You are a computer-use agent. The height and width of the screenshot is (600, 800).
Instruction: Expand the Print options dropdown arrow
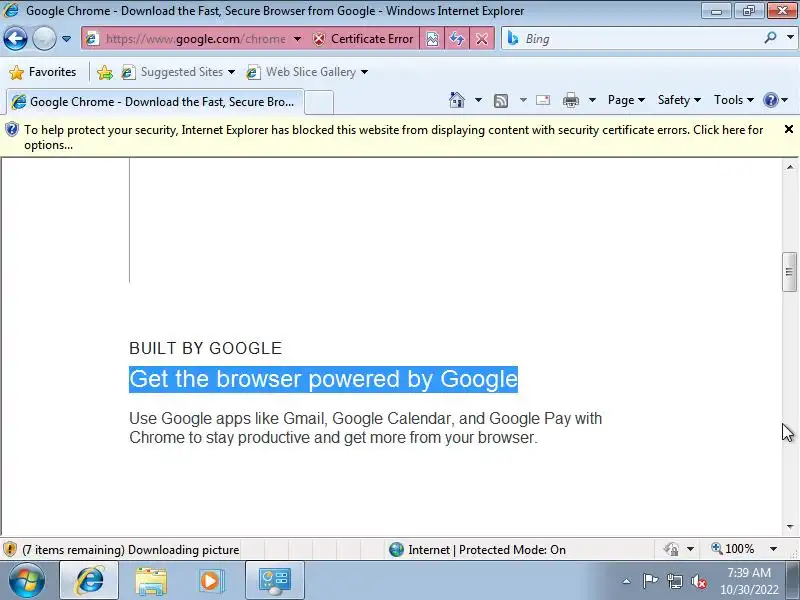tap(592, 100)
